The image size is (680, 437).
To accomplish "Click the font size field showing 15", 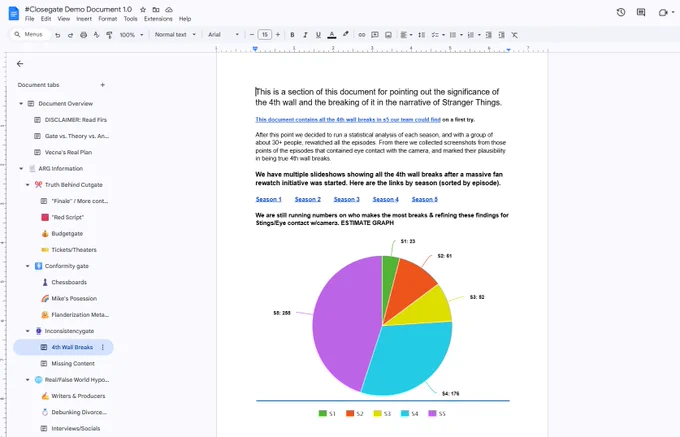I will 265,35.
